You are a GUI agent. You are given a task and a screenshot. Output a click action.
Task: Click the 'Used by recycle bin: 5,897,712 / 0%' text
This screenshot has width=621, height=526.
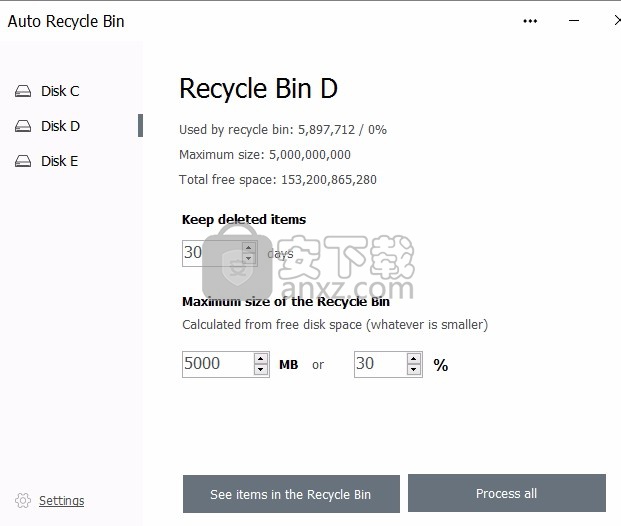(283, 130)
